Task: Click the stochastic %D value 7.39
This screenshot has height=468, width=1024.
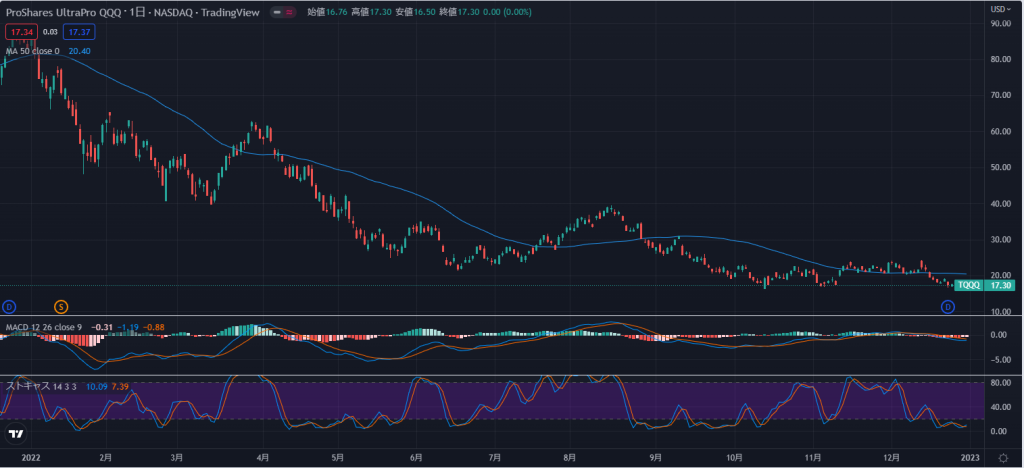Action: pos(120,386)
